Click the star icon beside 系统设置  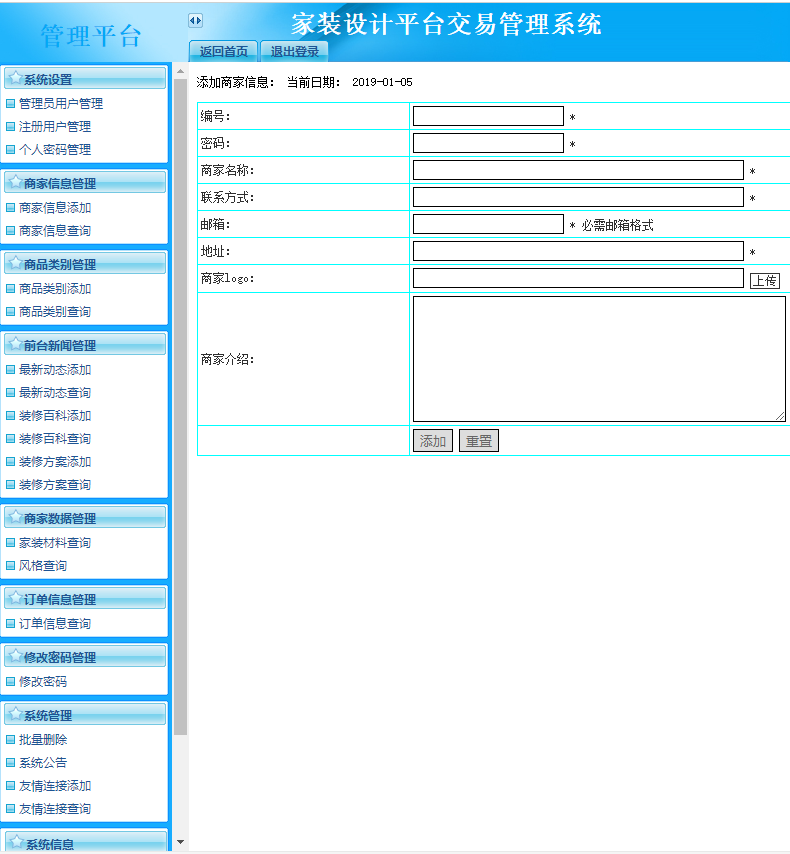coord(15,78)
